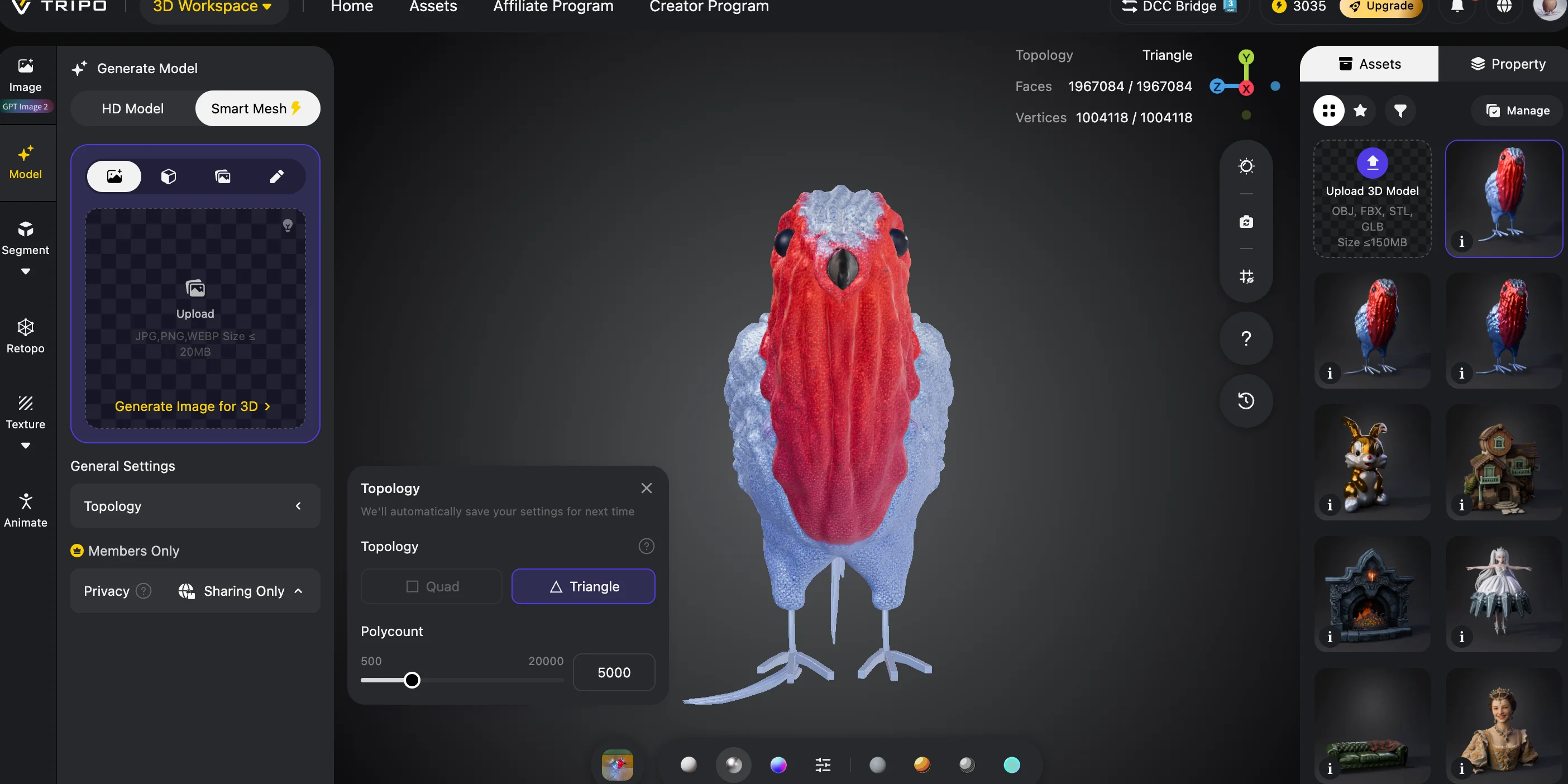Filter assets by favorites star
1568x784 pixels.
(1360, 111)
